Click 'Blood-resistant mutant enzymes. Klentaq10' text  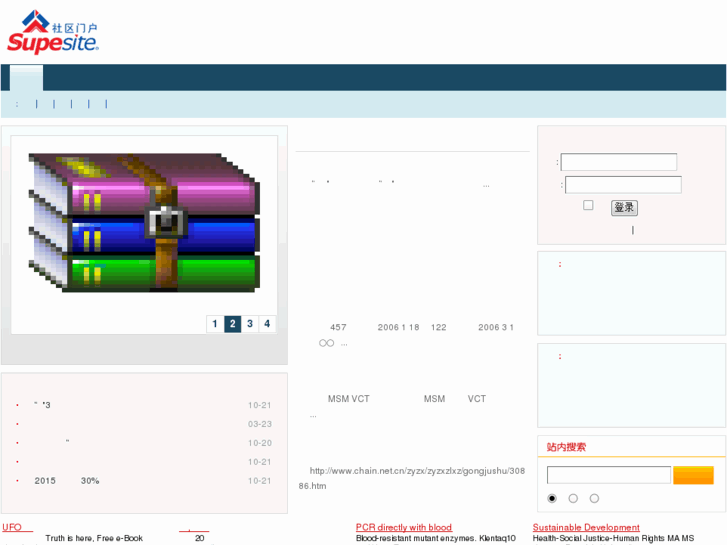[436, 538]
